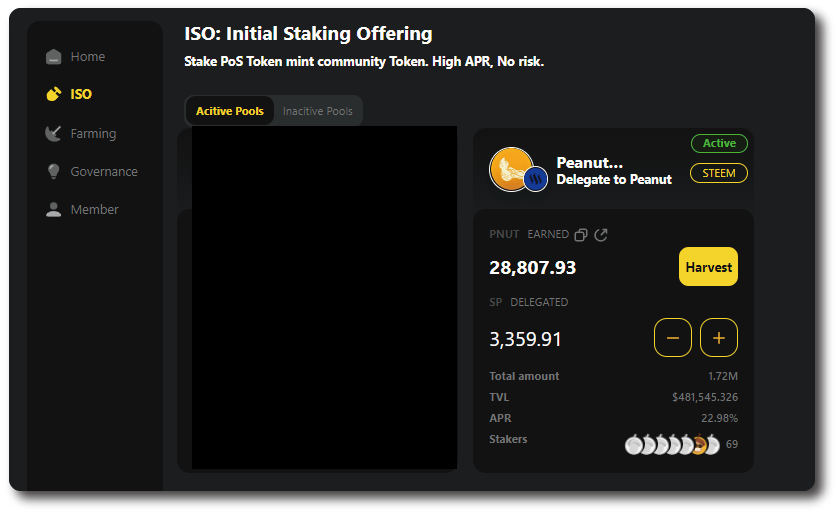Click the Steem badge on pool logo
837x514 pixels.
click(x=536, y=180)
